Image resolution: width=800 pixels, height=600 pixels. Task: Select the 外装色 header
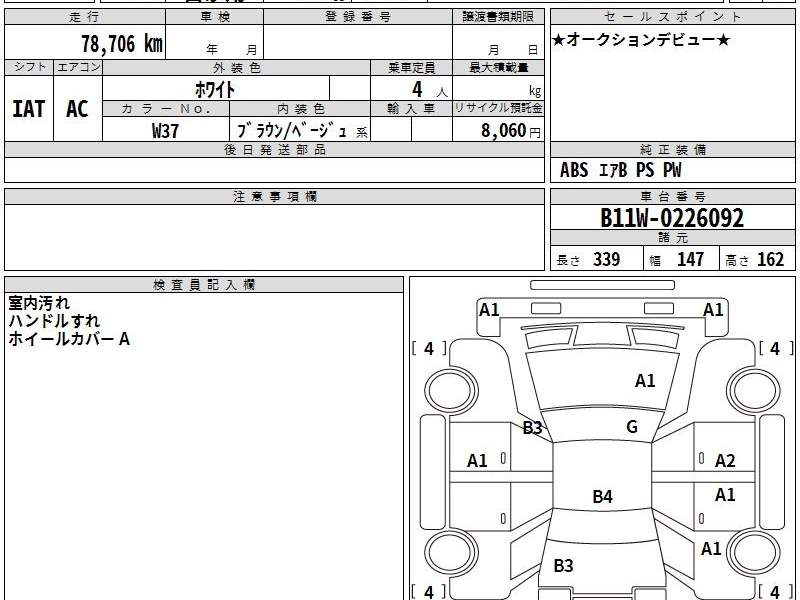[x=237, y=67]
